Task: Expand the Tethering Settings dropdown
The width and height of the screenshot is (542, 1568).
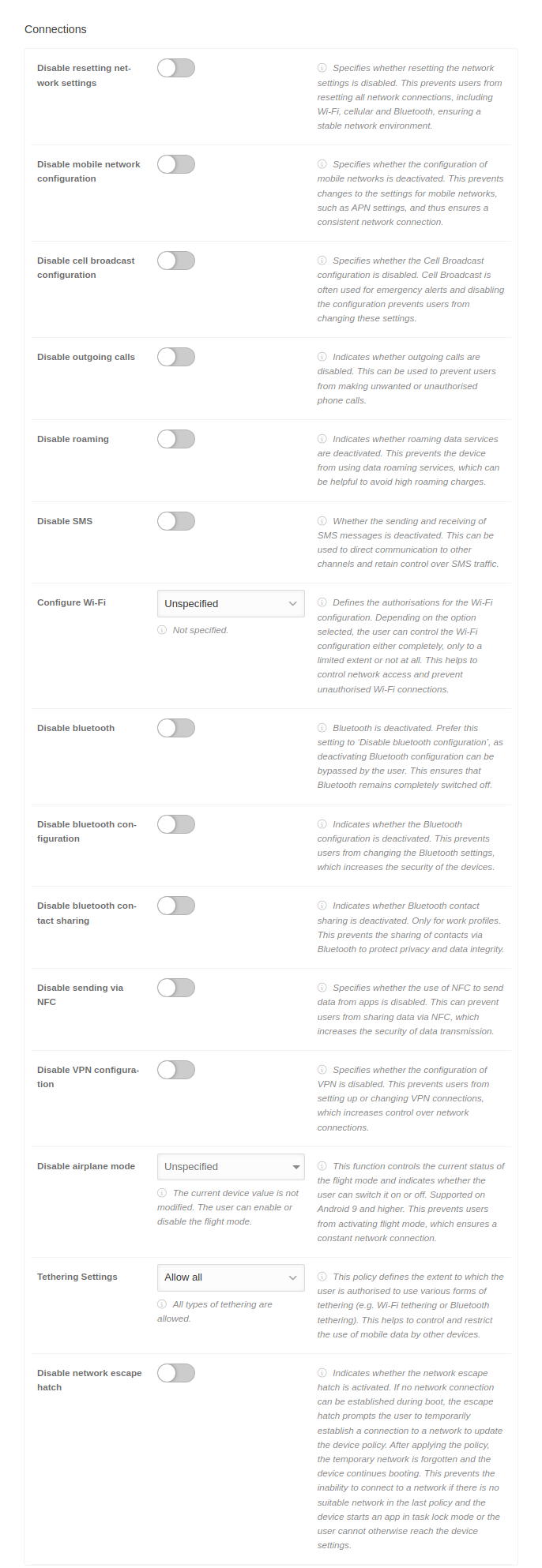Action: click(x=231, y=1277)
